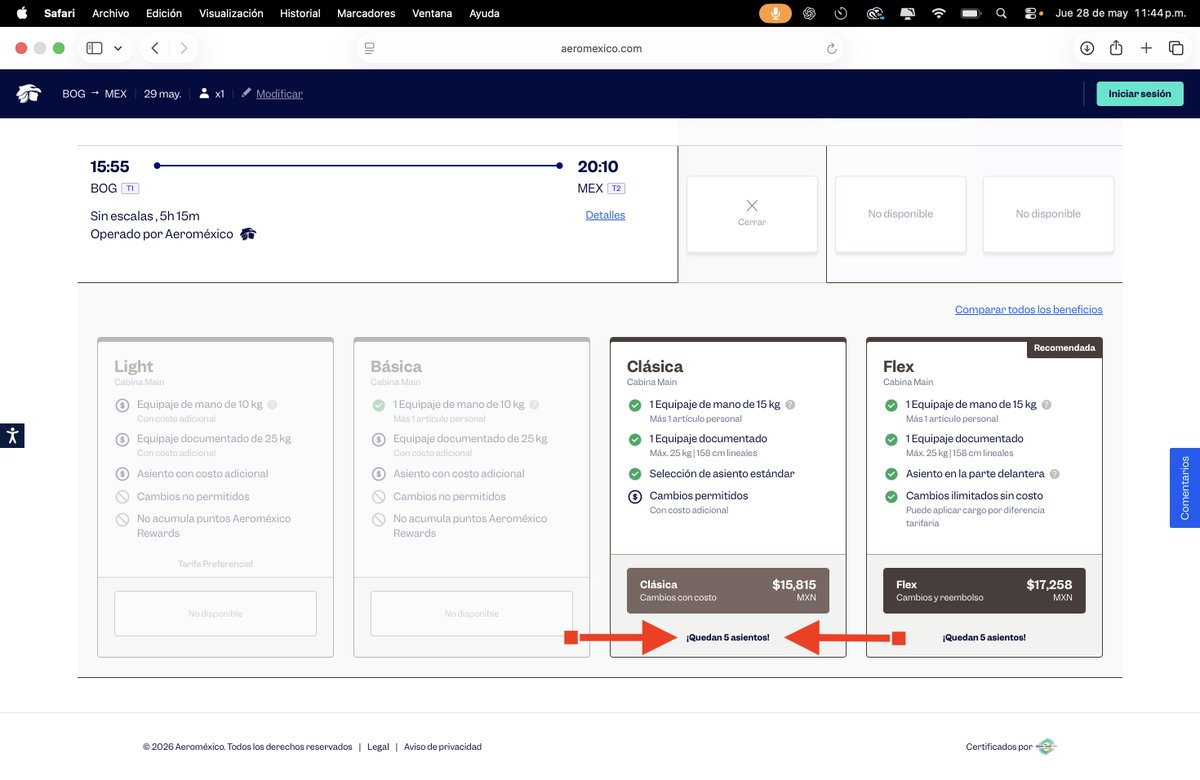The width and height of the screenshot is (1200, 780).
Task: Click the Recomendada badge on Flex
Action: (x=1064, y=348)
